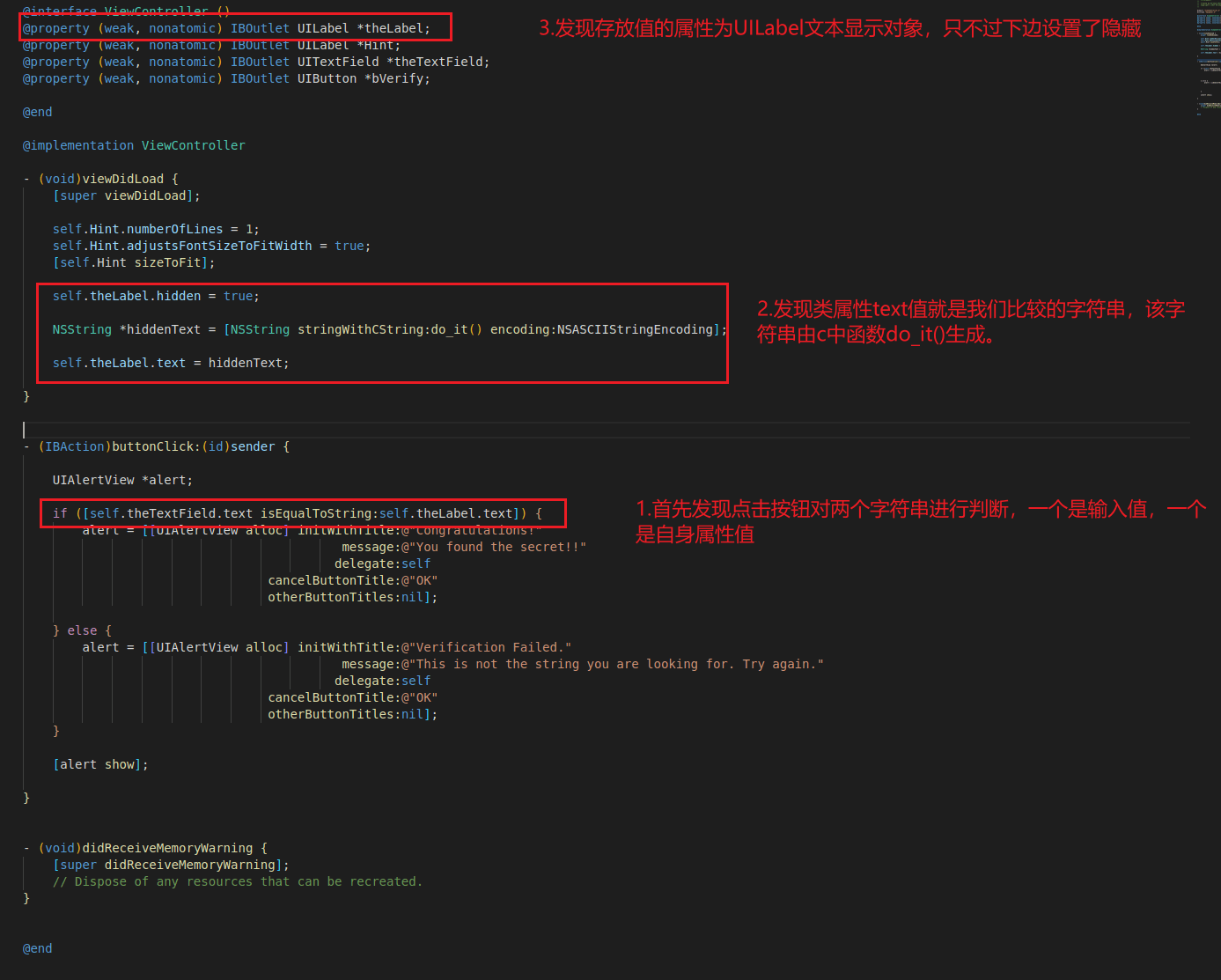This screenshot has width=1221, height=980.
Task: Click 'self.theLabel.hidden = true;' statement
Action: [x=156, y=296]
